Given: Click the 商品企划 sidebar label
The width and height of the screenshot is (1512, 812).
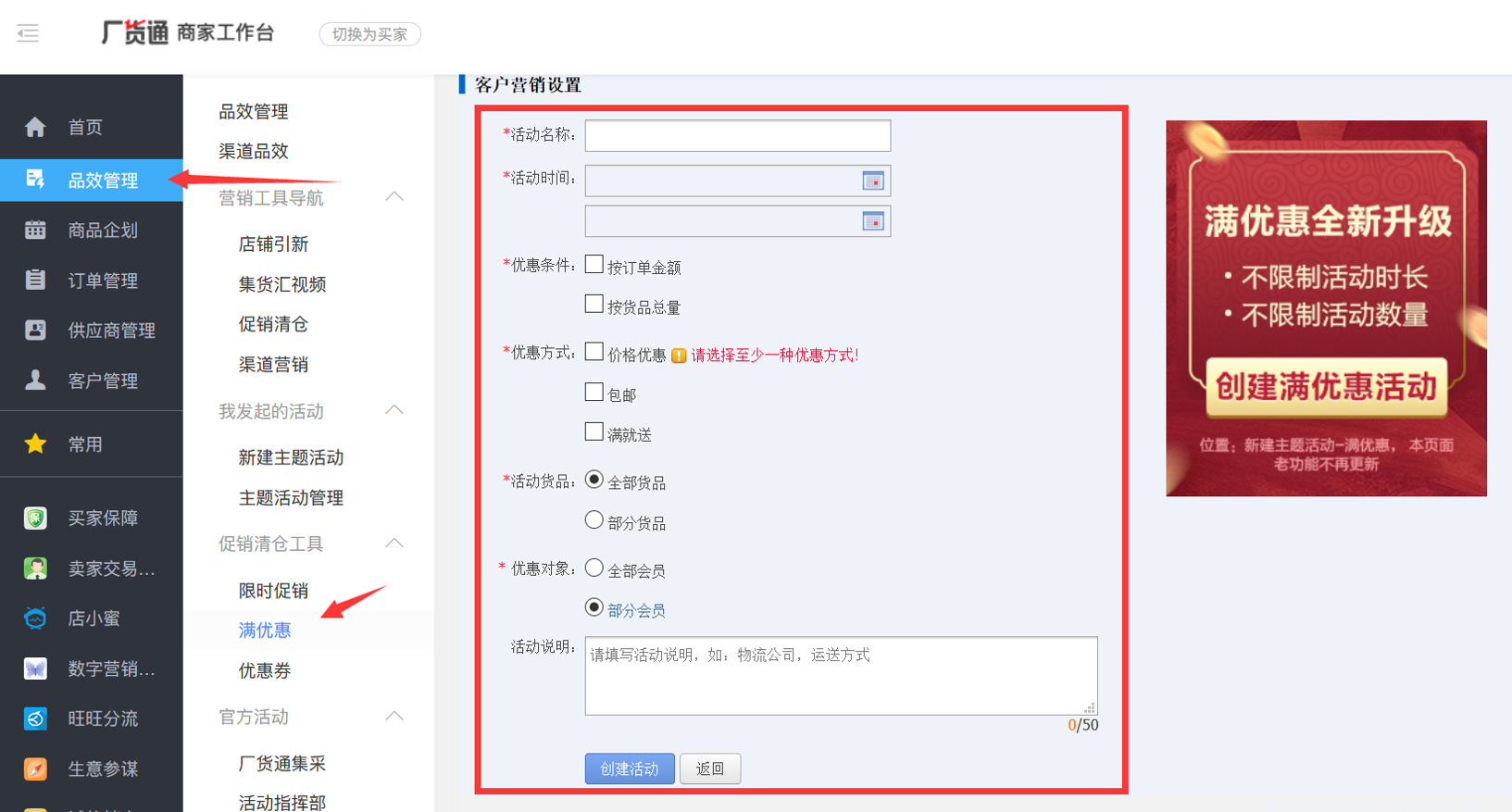Looking at the screenshot, I should pos(103,230).
